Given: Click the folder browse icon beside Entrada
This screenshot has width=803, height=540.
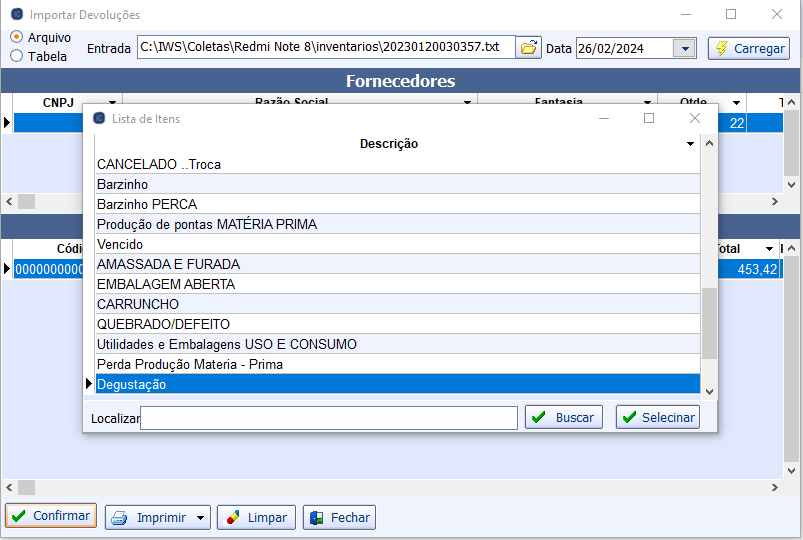Looking at the screenshot, I should (529, 47).
